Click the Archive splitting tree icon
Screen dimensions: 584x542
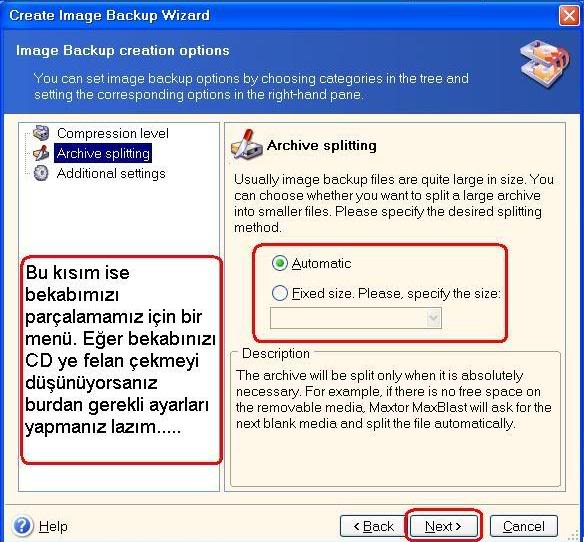click(41, 153)
